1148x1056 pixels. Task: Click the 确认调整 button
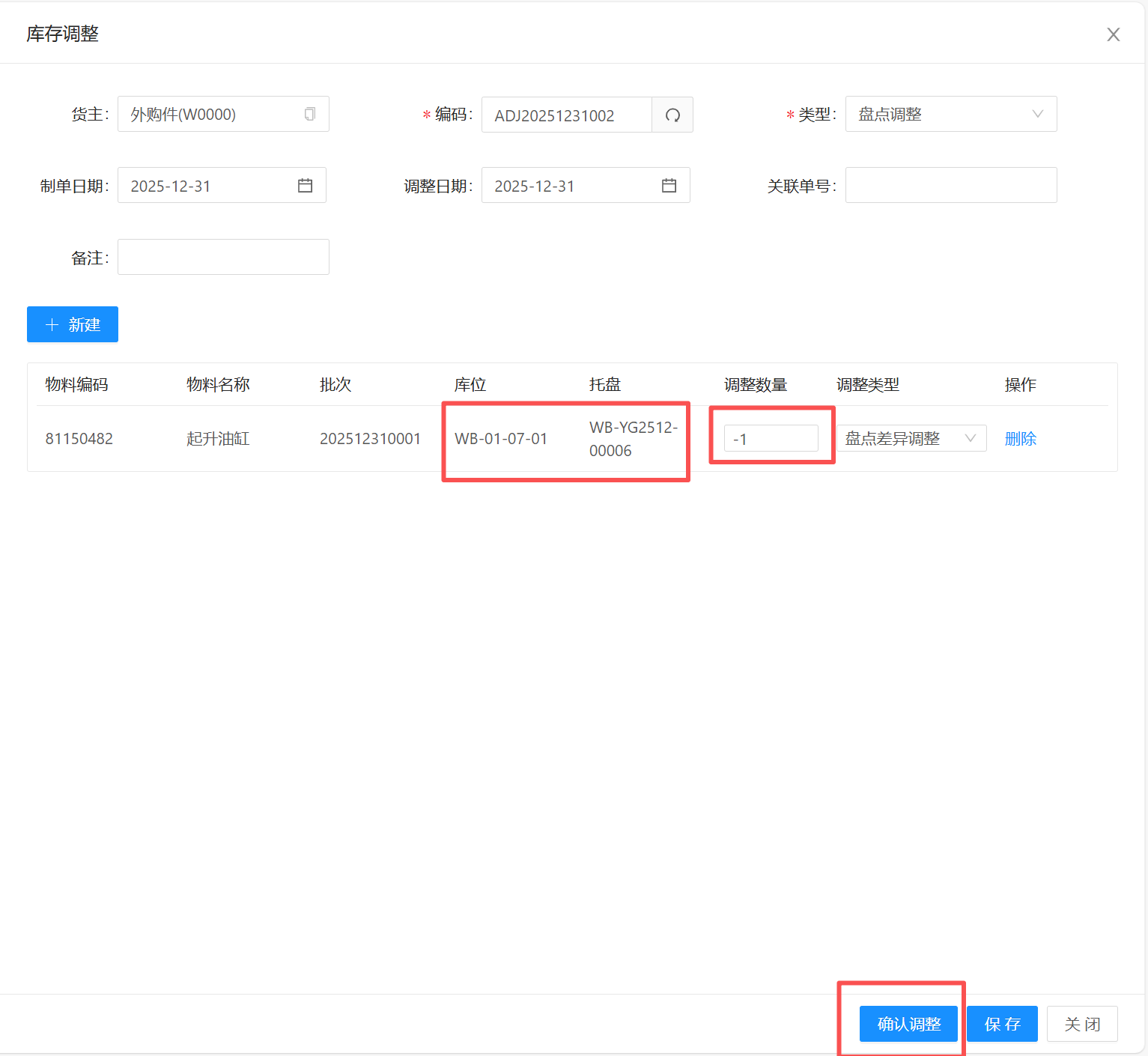(908, 1024)
